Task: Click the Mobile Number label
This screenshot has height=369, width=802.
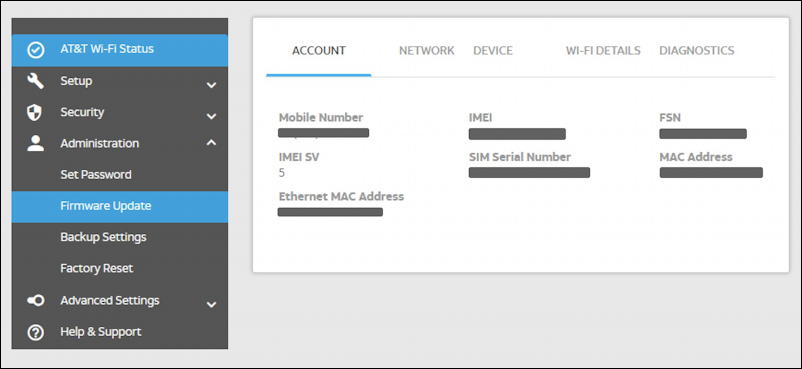Action: click(321, 117)
